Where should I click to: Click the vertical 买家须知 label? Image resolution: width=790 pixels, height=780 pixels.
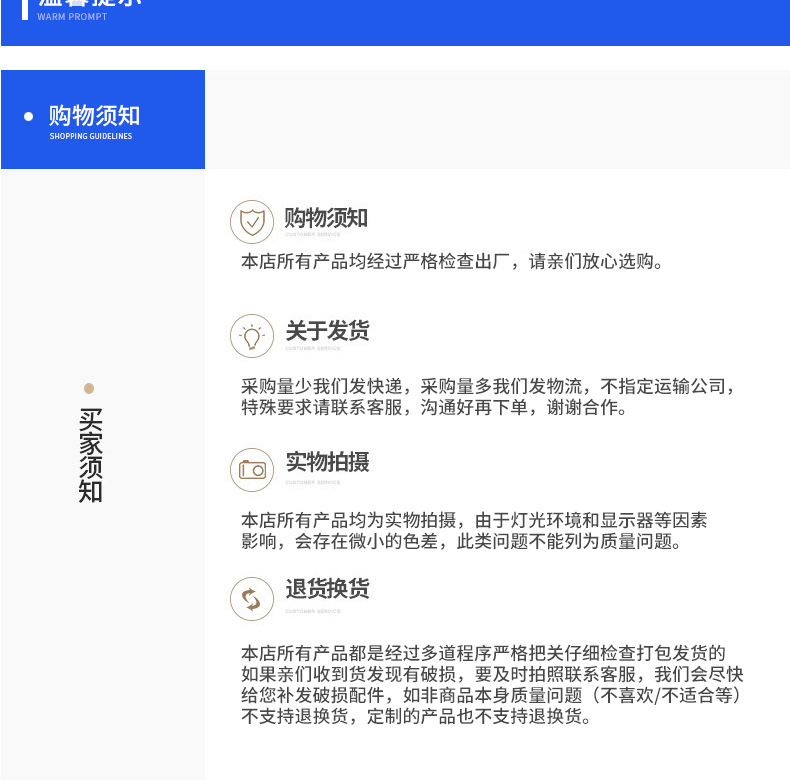click(x=90, y=455)
